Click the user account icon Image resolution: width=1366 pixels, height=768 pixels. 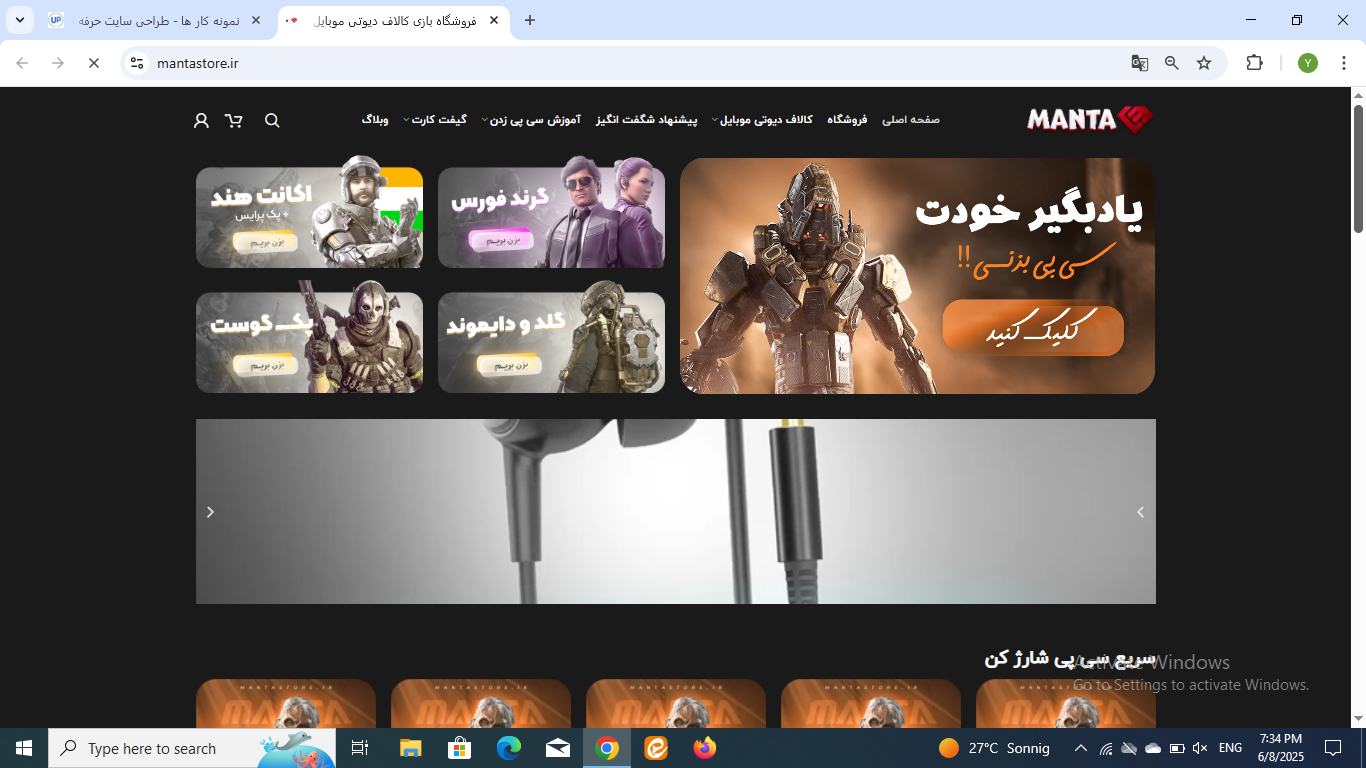201,120
